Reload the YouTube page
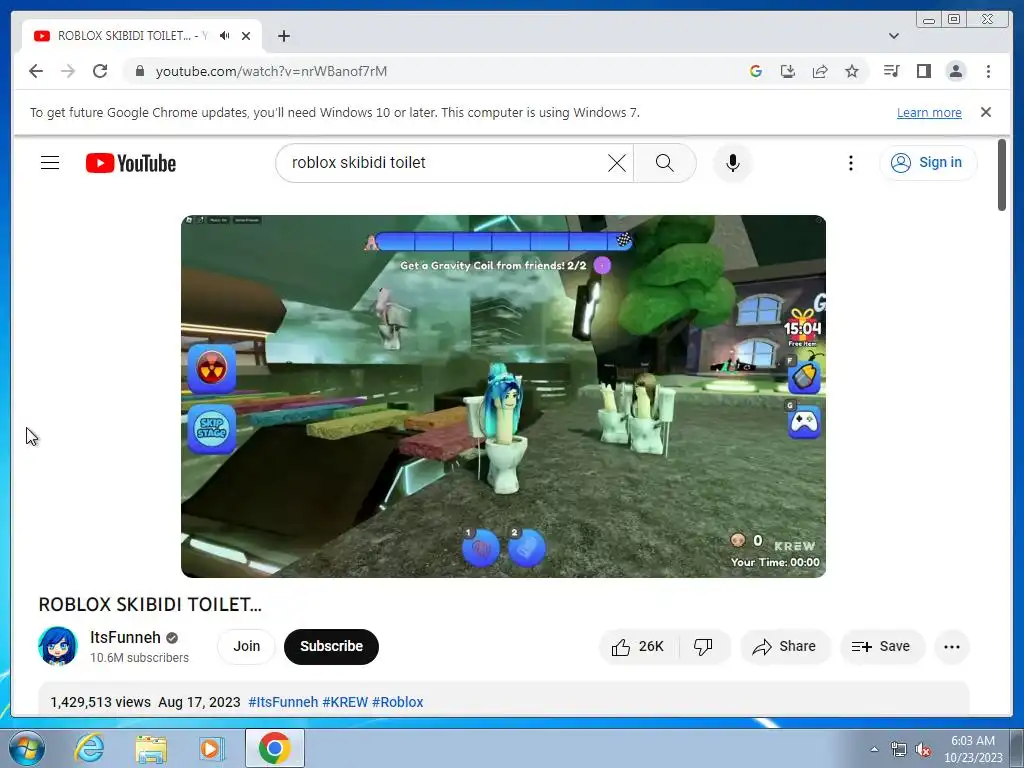Viewport: 1024px width, 768px height. pos(100,71)
